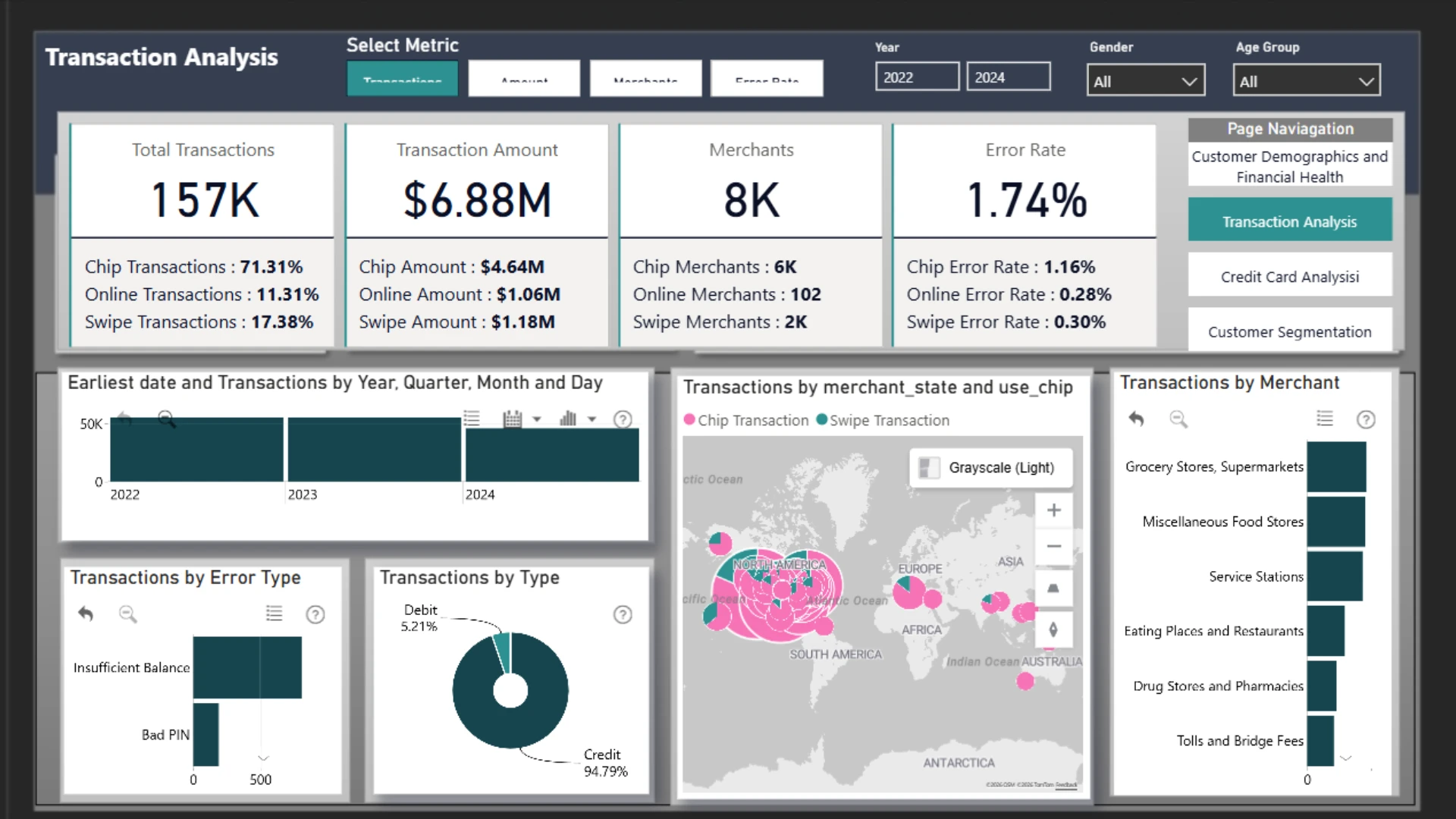Zoom out on the map
1456x819 pixels.
point(1053,547)
